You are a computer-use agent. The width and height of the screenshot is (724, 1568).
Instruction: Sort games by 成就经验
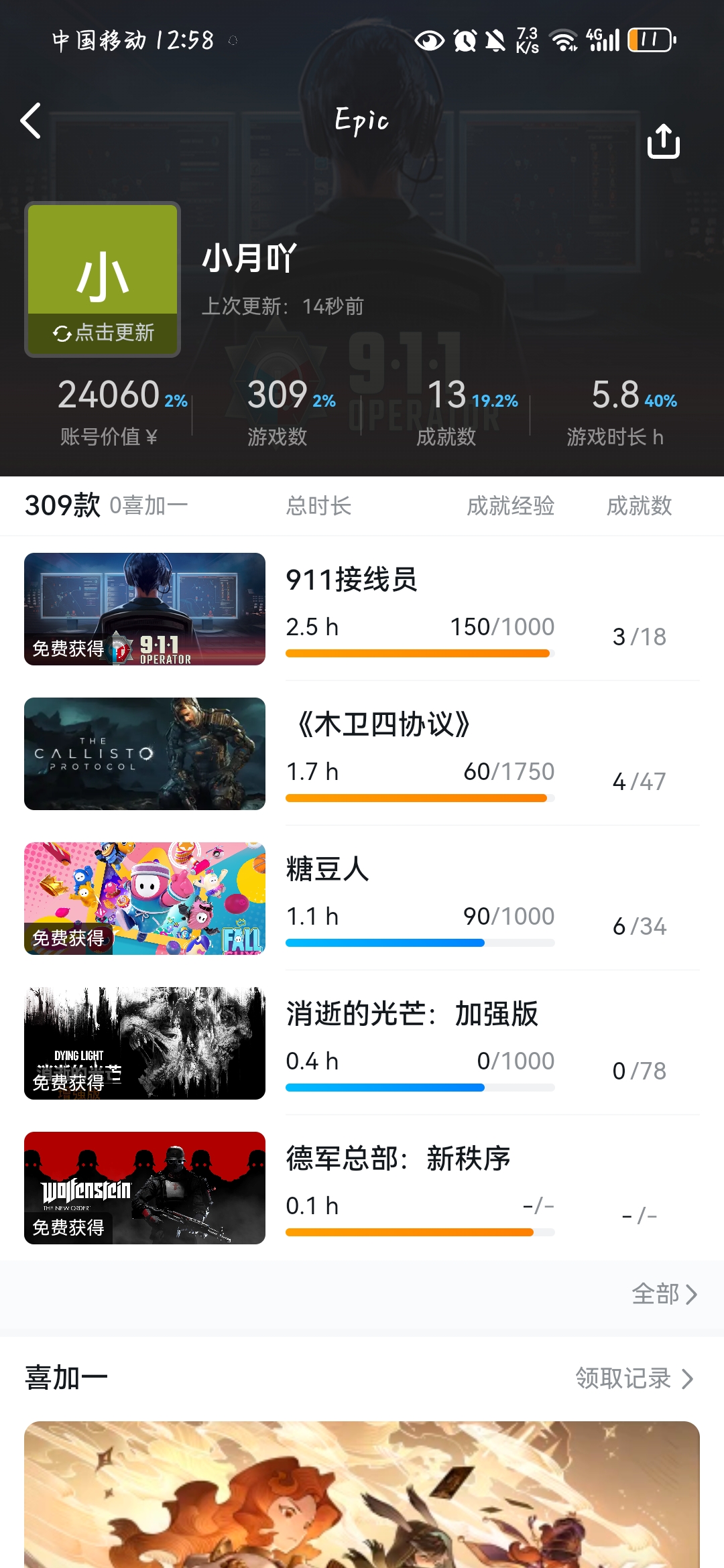510,506
